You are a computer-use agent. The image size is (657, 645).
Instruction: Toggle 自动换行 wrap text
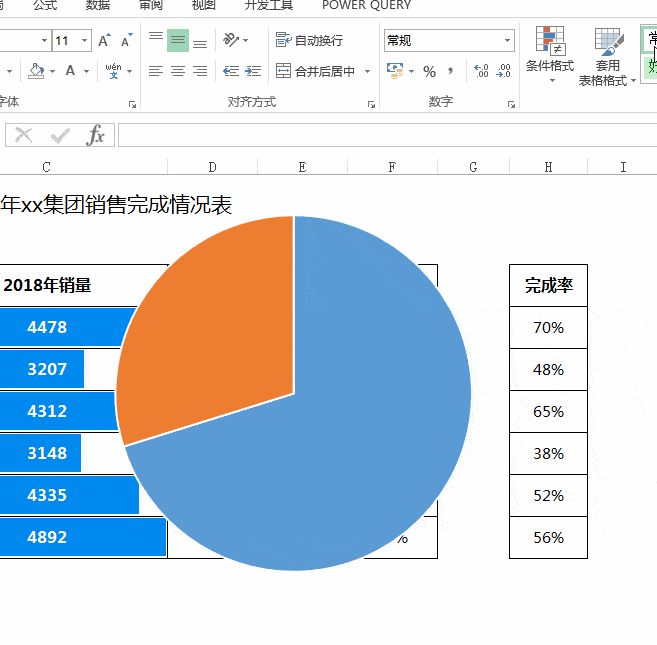point(309,40)
